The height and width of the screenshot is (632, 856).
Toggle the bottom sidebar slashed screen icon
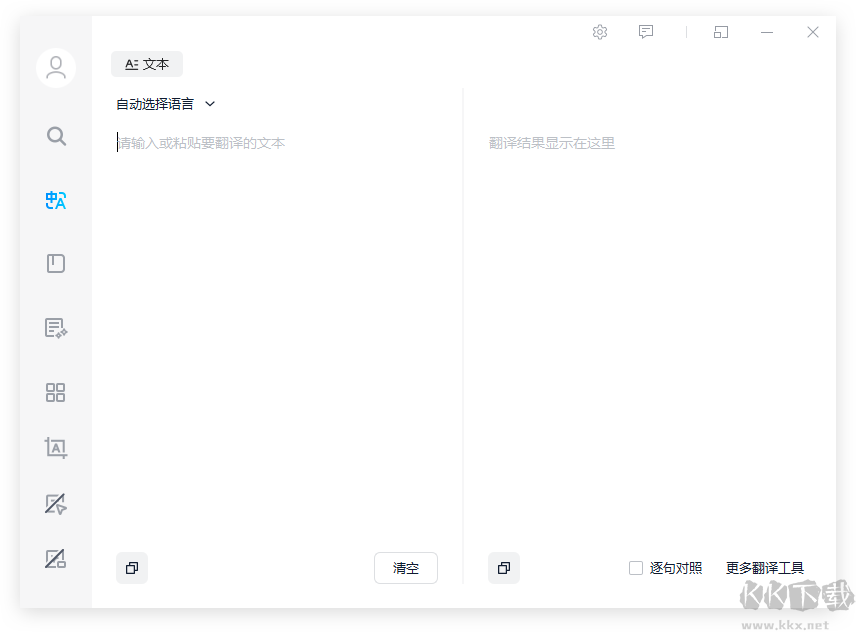(56, 559)
